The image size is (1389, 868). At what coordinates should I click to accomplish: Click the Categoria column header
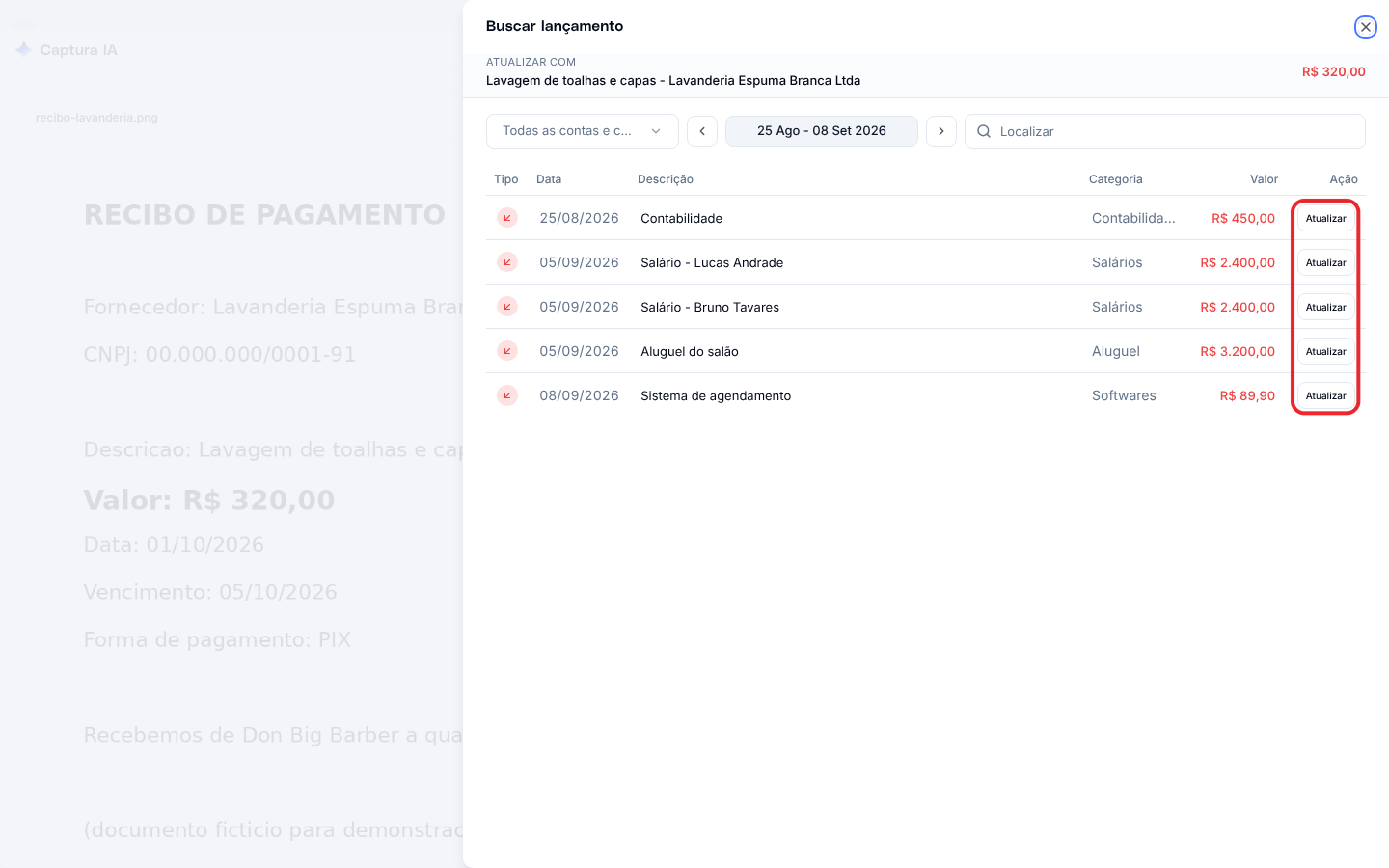[1116, 179]
